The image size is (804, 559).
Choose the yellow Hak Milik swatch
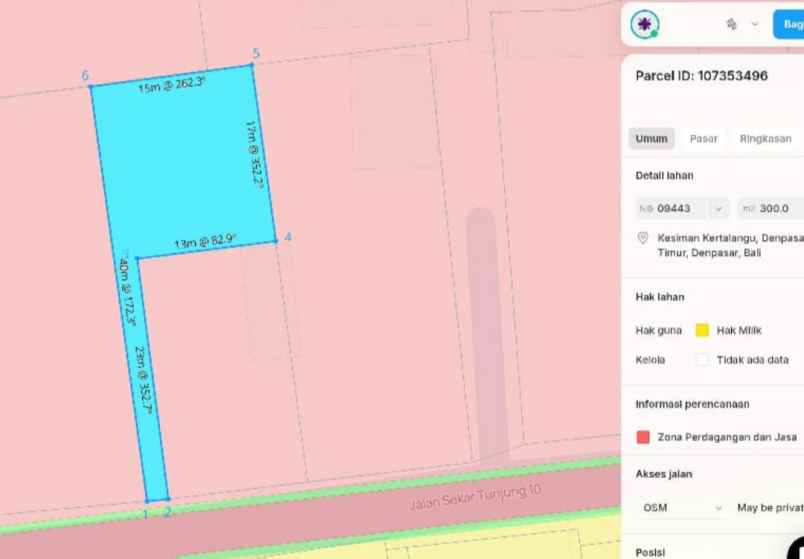(x=702, y=330)
